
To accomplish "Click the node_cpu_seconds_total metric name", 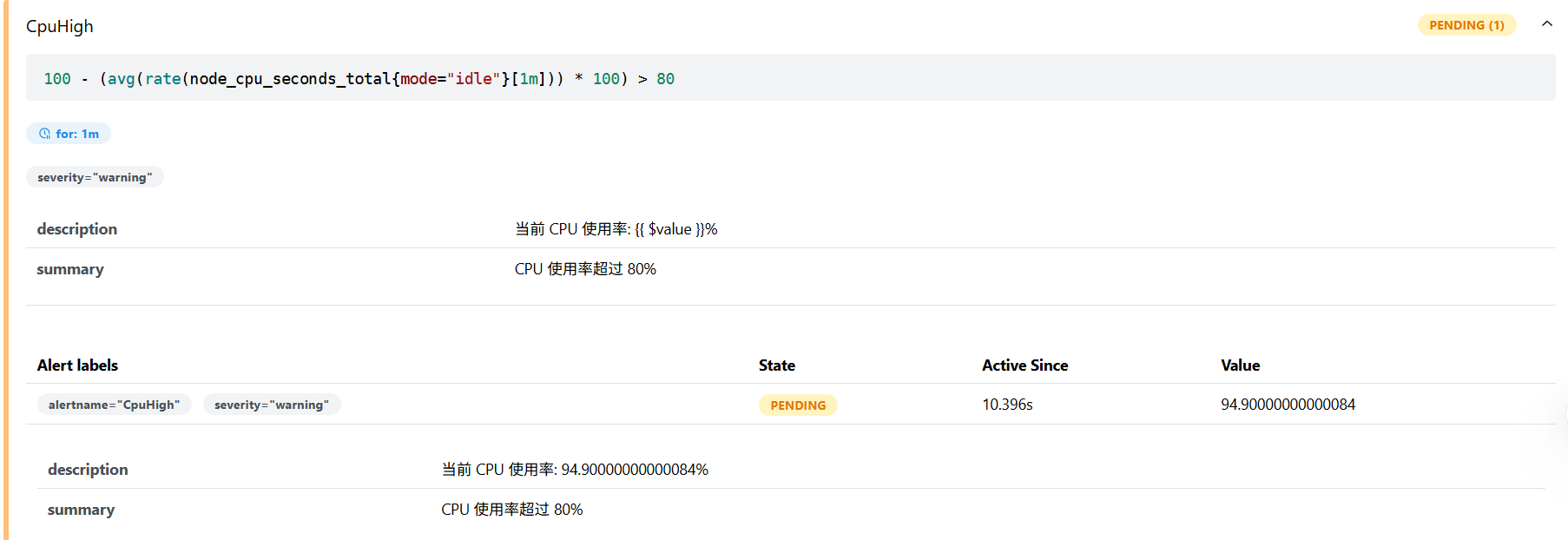I will point(291,79).
